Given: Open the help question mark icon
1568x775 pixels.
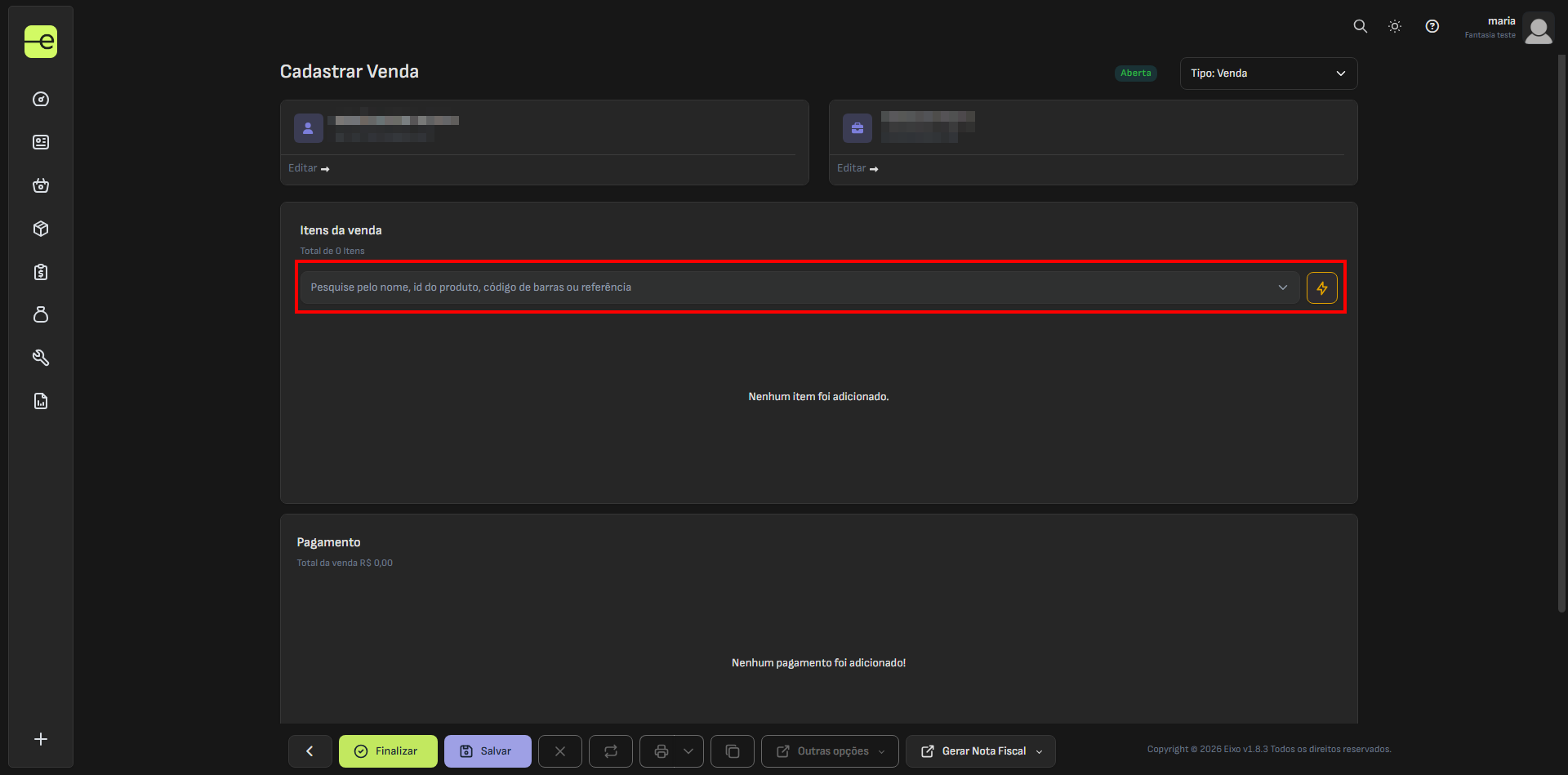Looking at the screenshot, I should pyautogui.click(x=1432, y=26).
